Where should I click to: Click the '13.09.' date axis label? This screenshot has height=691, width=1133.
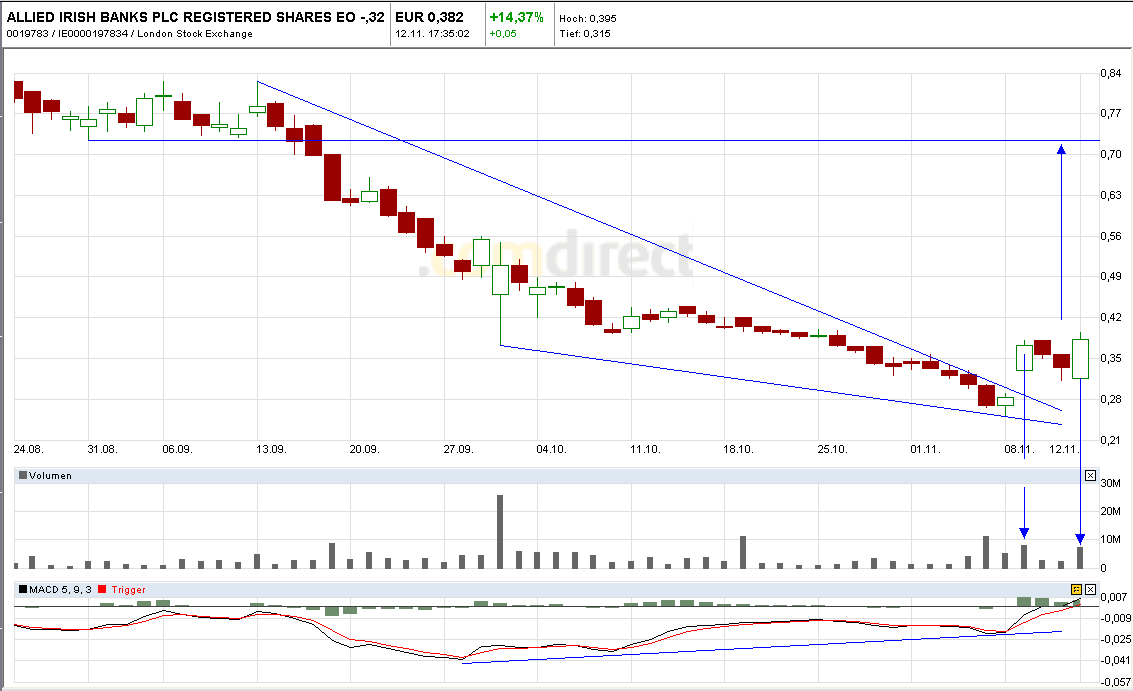271,449
